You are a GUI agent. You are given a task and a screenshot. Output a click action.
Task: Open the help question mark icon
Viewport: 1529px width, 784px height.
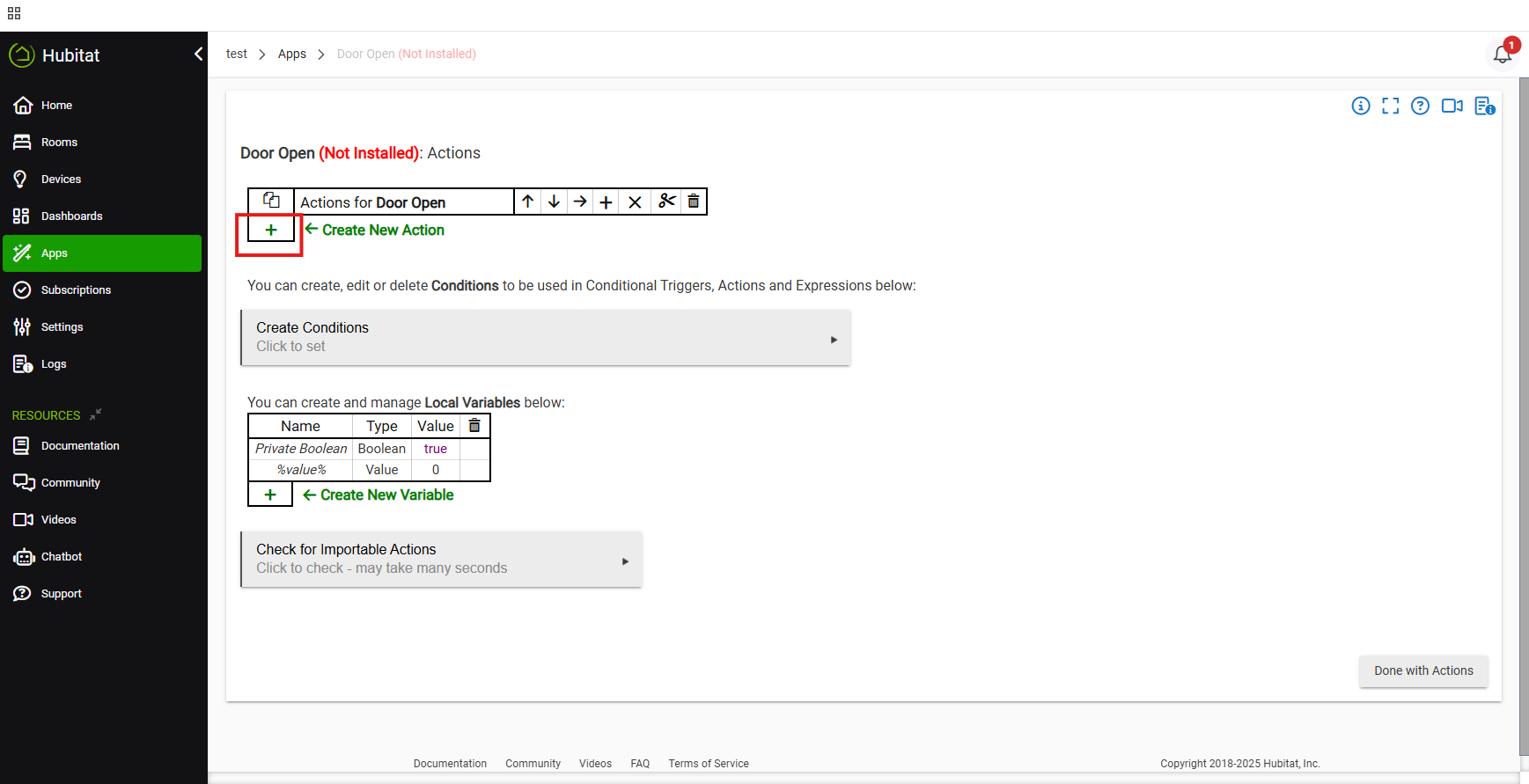[x=1420, y=106]
